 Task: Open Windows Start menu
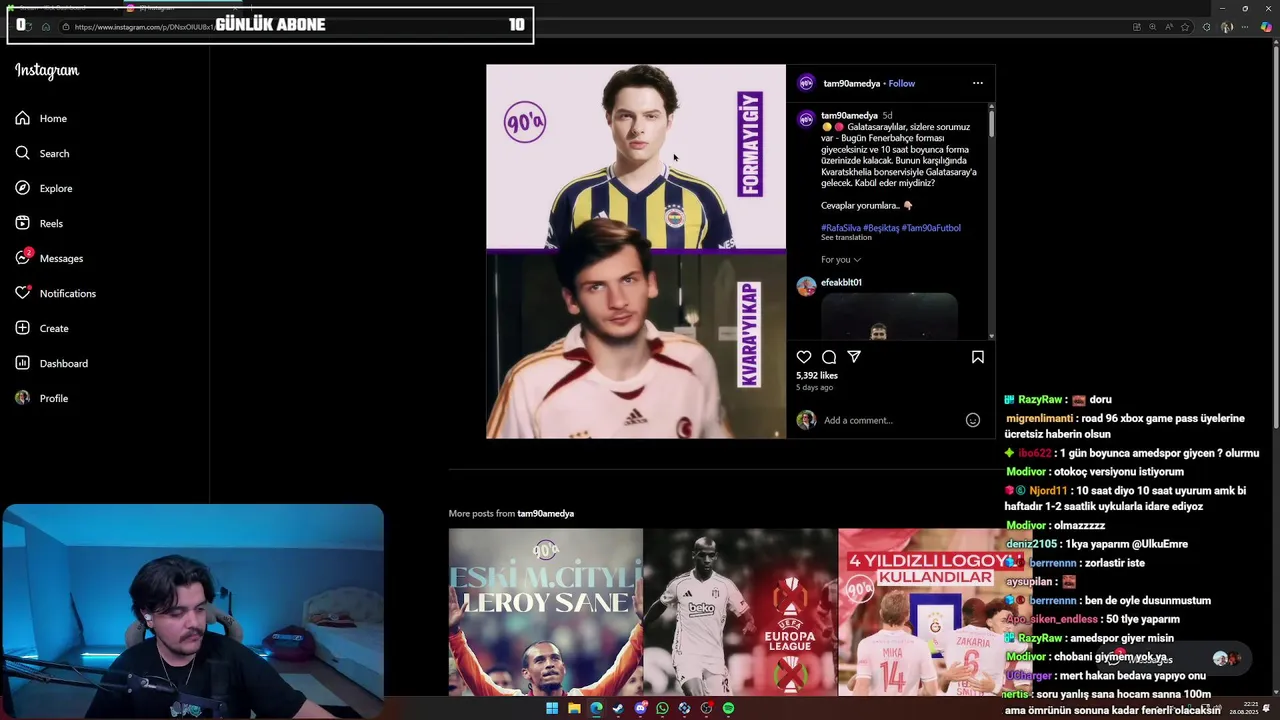click(x=552, y=708)
